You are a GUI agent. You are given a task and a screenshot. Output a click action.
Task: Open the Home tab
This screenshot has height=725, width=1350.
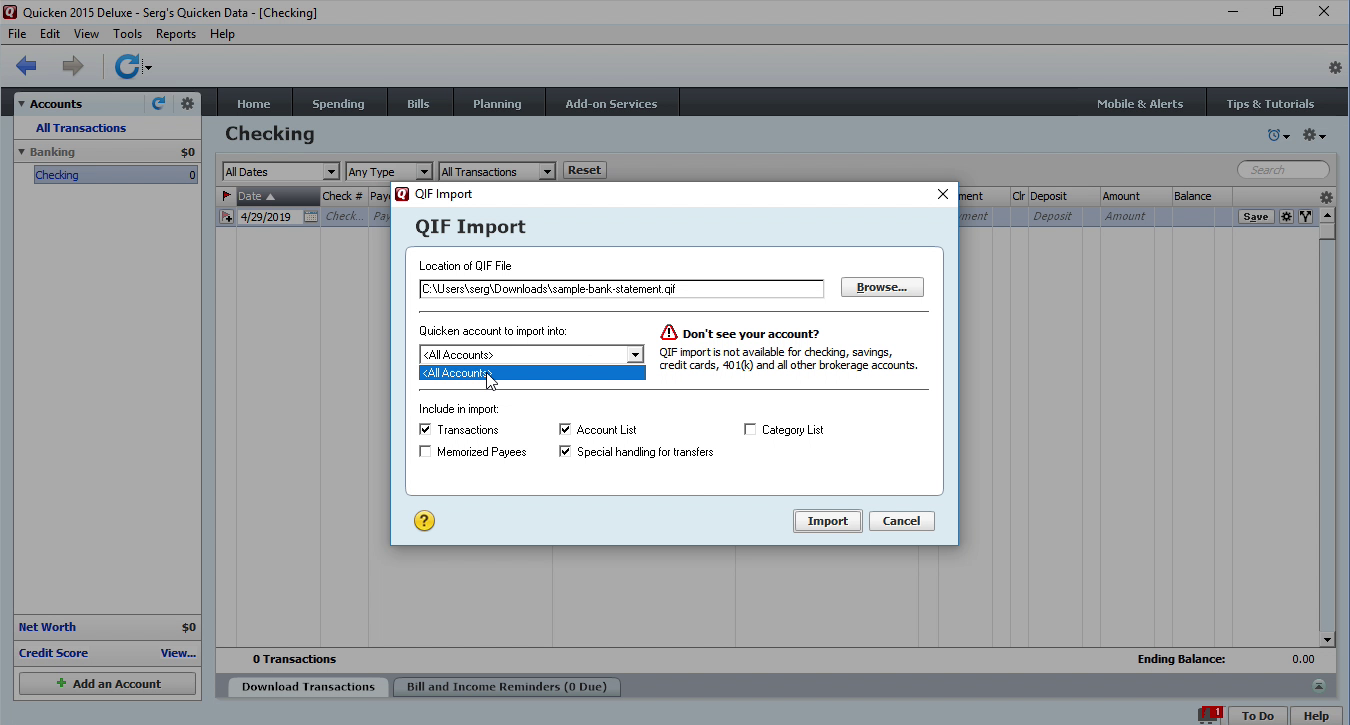(x=254, y=103)
